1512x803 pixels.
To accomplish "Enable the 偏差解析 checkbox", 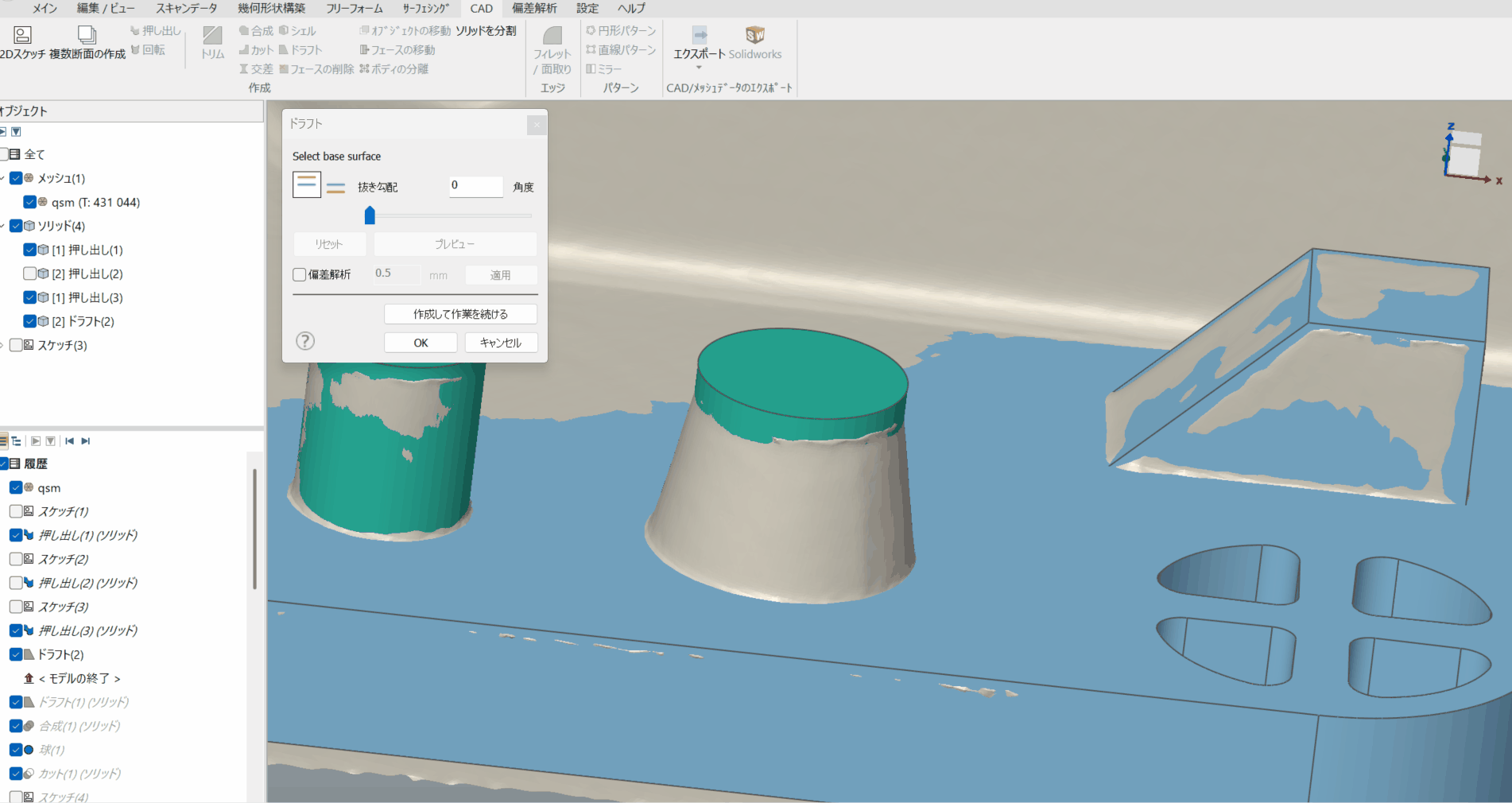I will pos(300,274).
